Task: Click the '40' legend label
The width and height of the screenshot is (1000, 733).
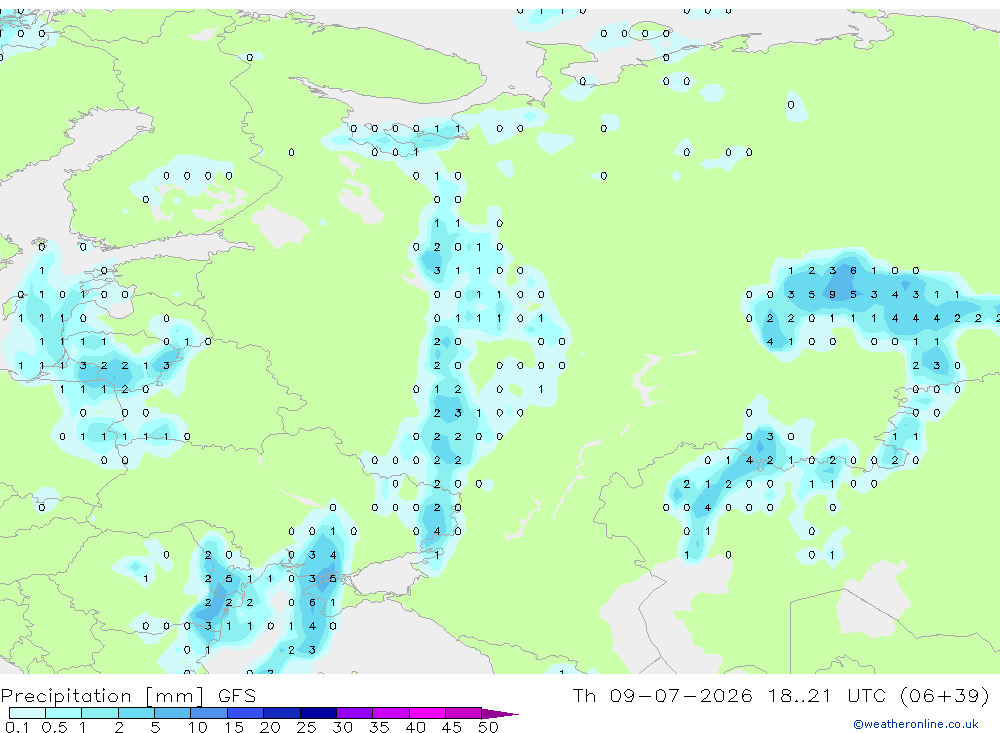Action: click(x=415, y=727)
